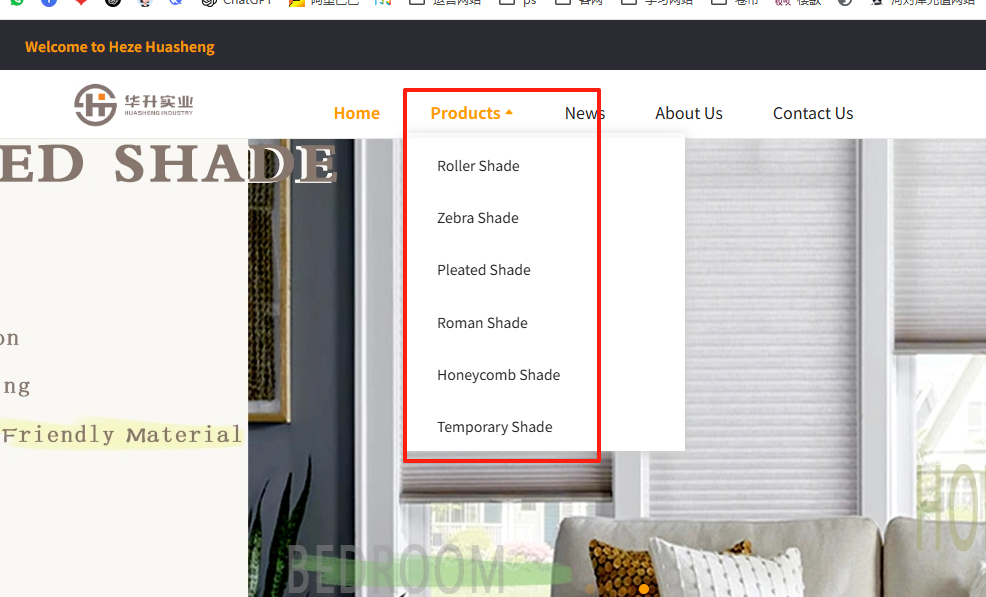This screenshot has height=597, width=986.
Task: Select the Roman Shade entry
Action: coord(482,323)
